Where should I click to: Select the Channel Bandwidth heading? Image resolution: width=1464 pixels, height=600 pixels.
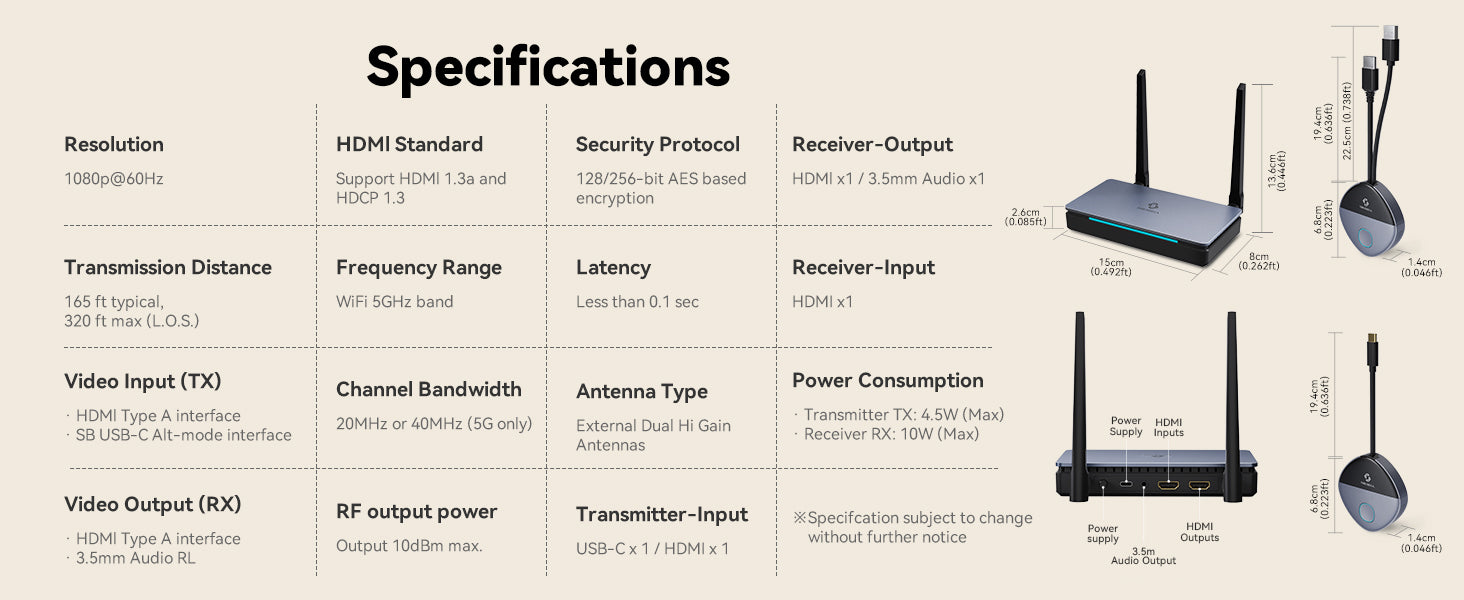[429, 389]
